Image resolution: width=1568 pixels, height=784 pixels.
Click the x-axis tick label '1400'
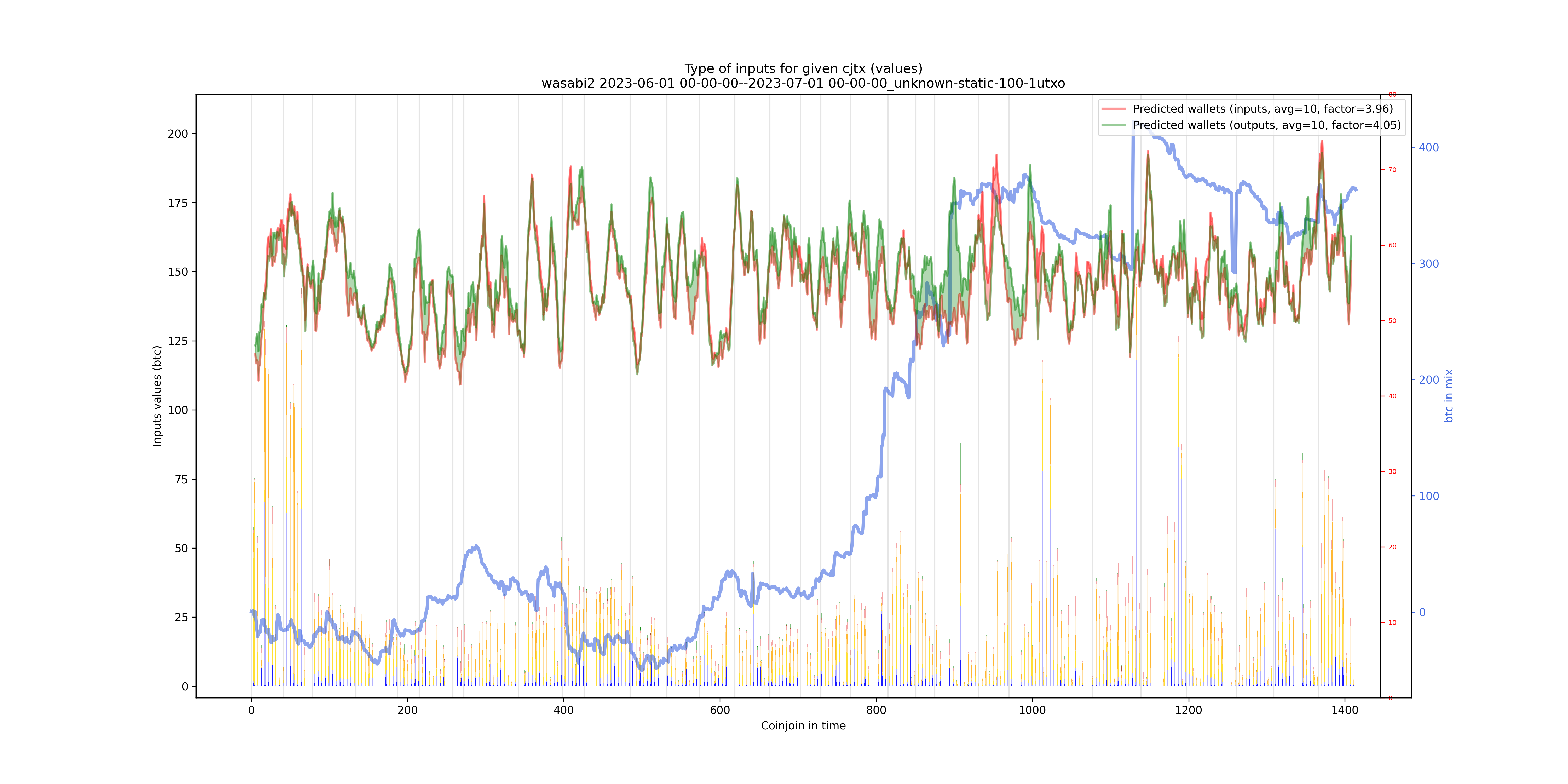[1345, 710]
